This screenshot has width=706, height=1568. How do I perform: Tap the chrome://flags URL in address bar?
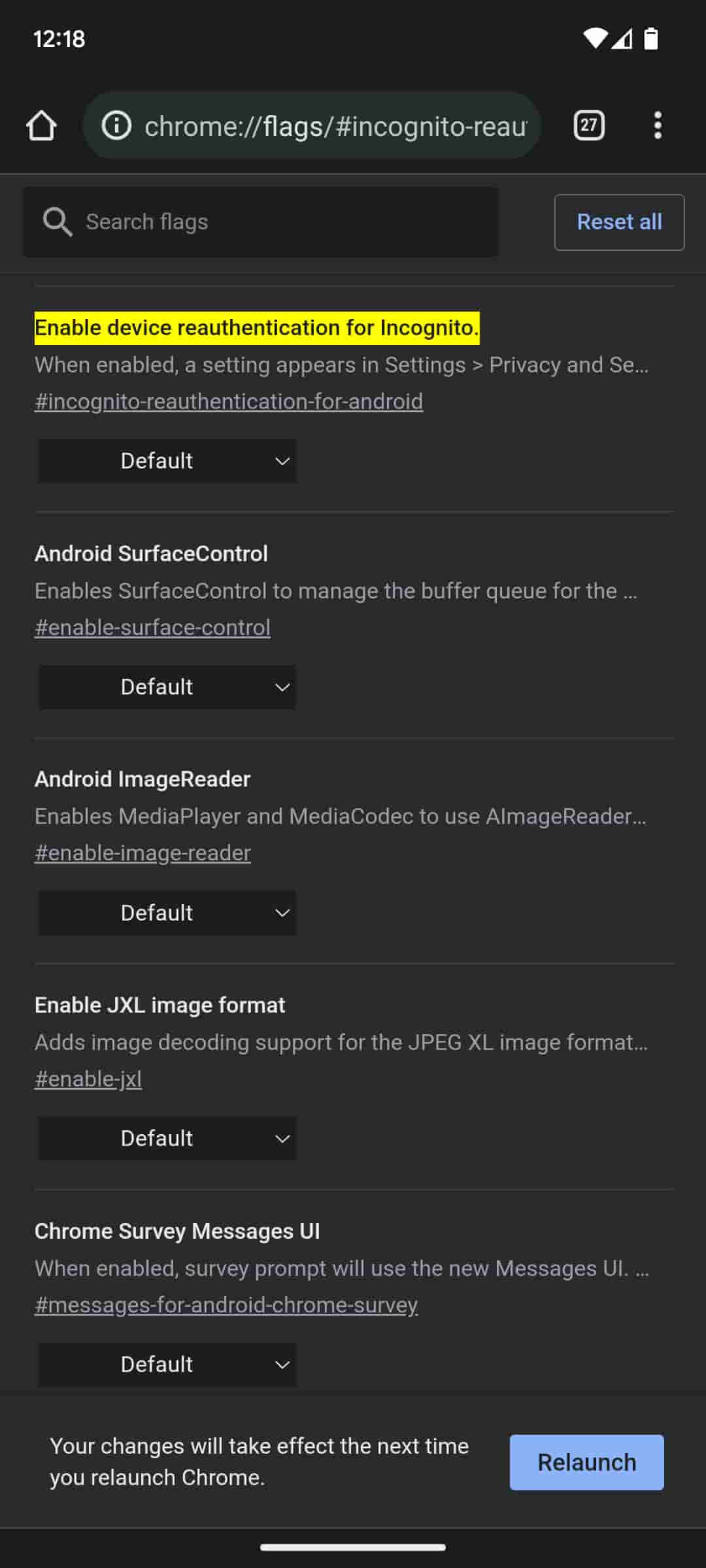(x=335, y=125)
